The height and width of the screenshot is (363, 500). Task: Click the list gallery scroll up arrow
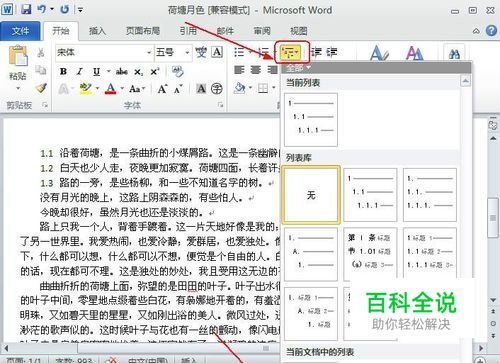466,81
